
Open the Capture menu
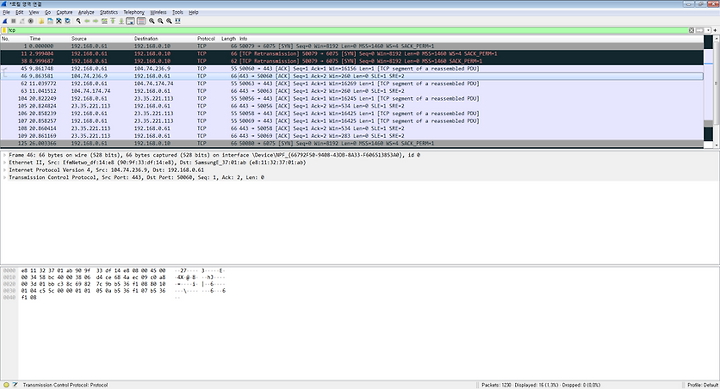click(64, 12)
